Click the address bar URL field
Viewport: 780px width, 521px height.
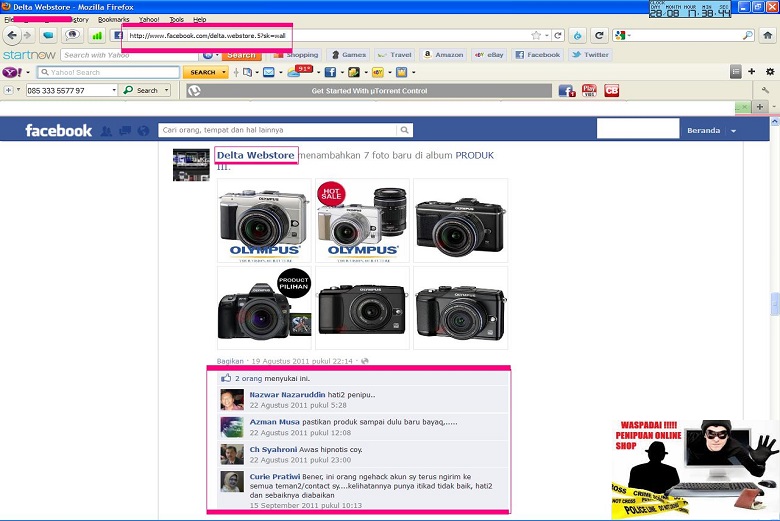tap(328, 35)
